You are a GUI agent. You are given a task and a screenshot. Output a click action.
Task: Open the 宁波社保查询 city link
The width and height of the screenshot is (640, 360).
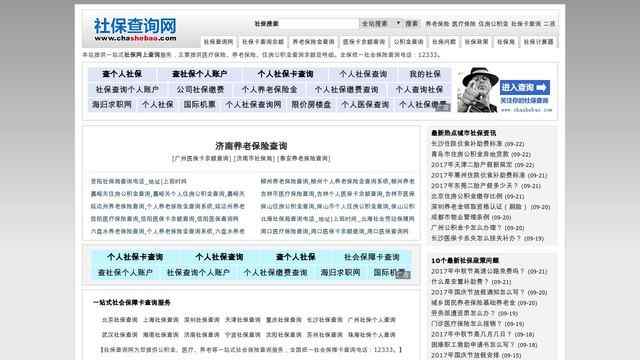pyautogui.click(x=243, y=335)
